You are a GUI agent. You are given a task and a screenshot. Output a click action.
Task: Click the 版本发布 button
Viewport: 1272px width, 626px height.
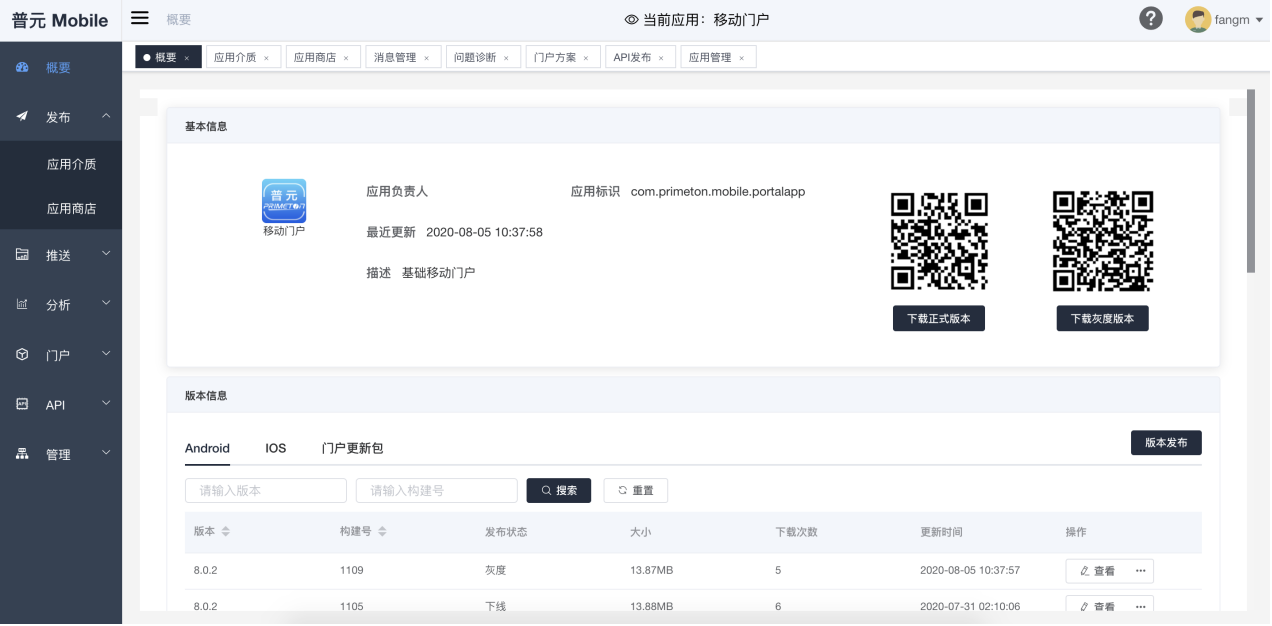click(x=1166, y=442)
